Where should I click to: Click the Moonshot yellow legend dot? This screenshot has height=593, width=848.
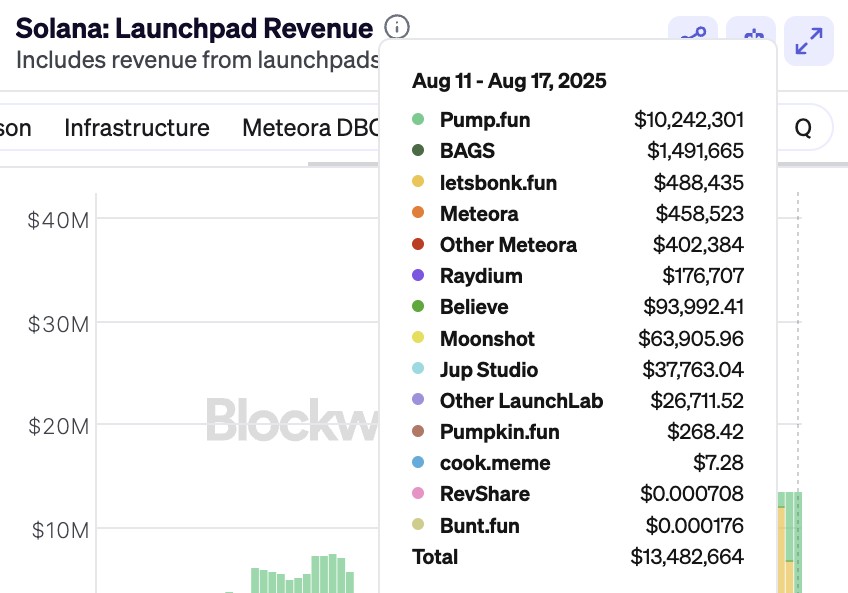(x=418, y=337)
